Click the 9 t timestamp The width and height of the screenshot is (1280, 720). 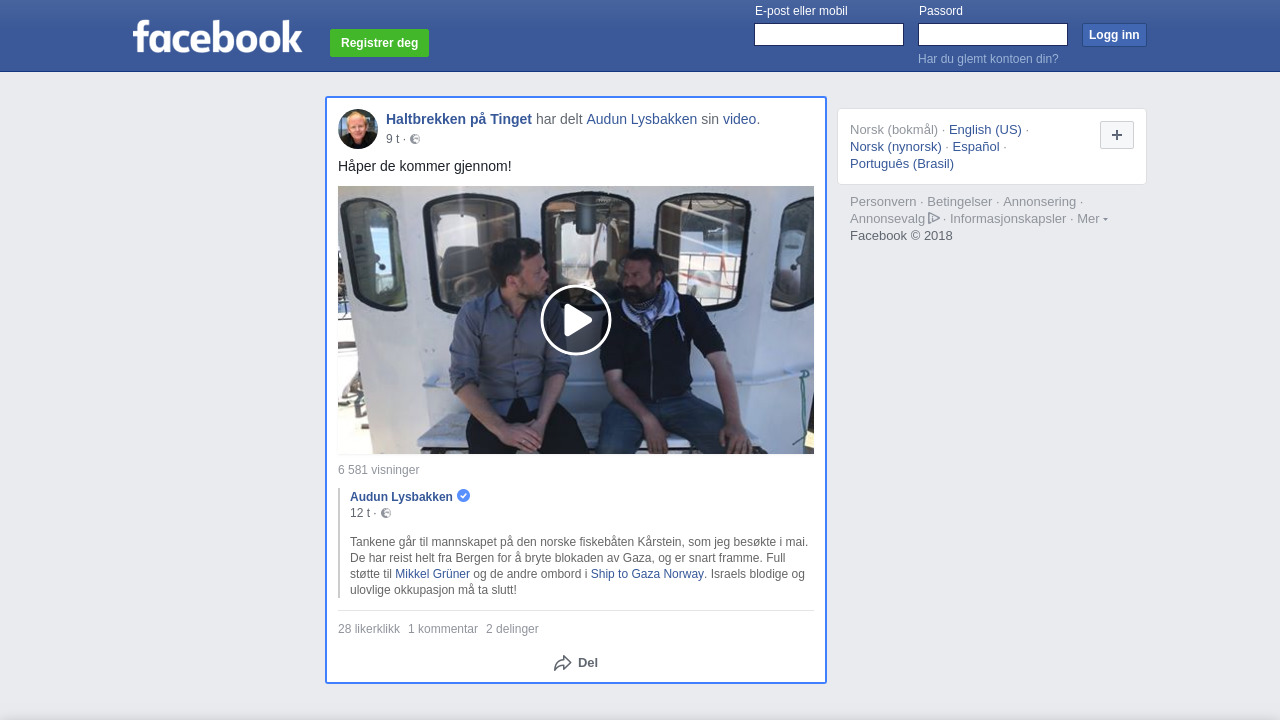click(392, 139)
